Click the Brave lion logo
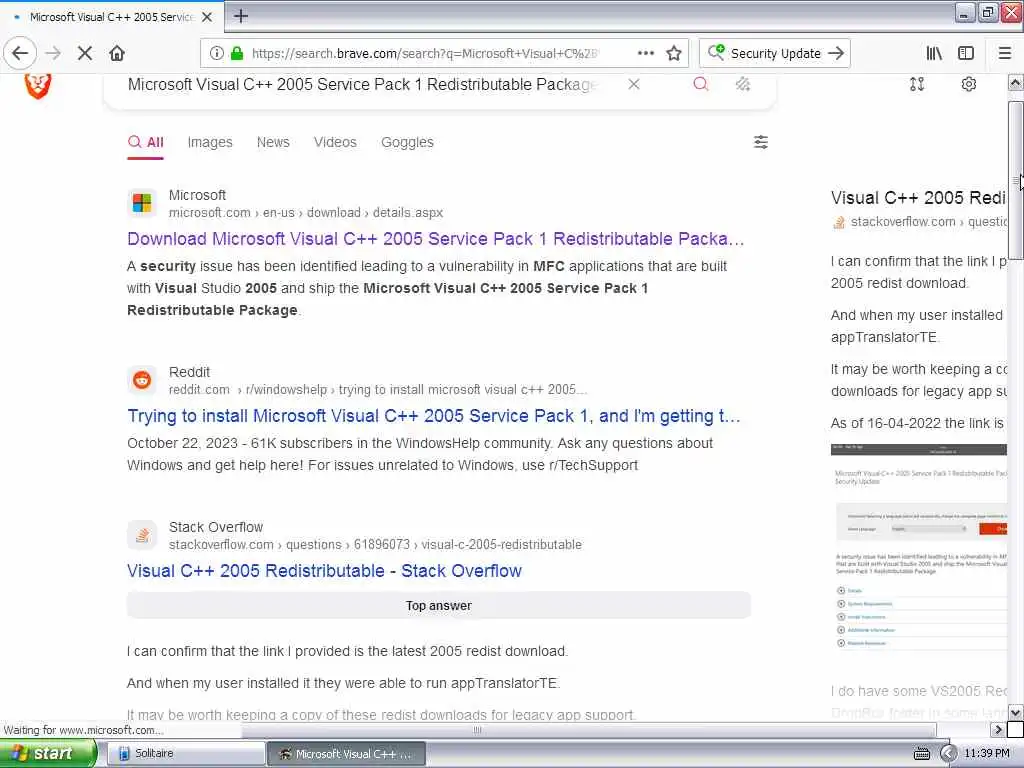The width and height of the screenshot is (1024, 768). click(x=37, y=86)
